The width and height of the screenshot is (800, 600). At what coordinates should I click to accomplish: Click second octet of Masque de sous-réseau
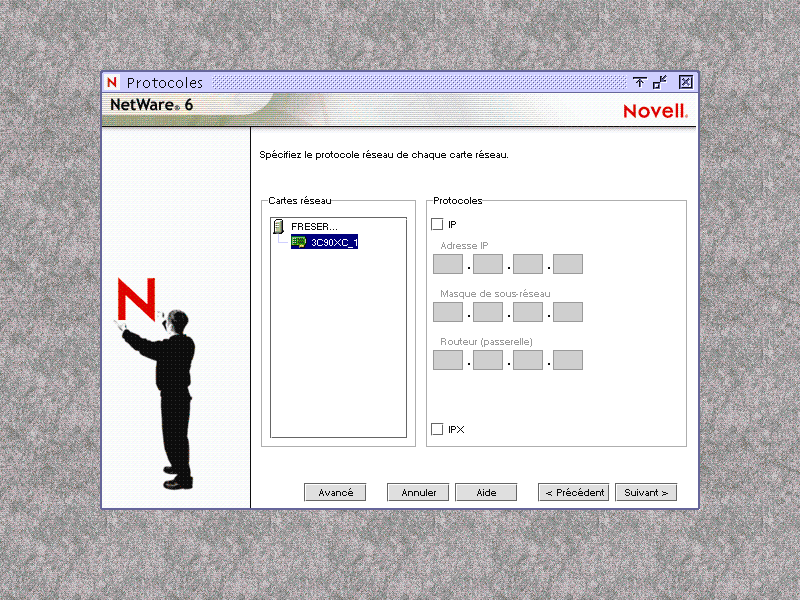[488, 312]
